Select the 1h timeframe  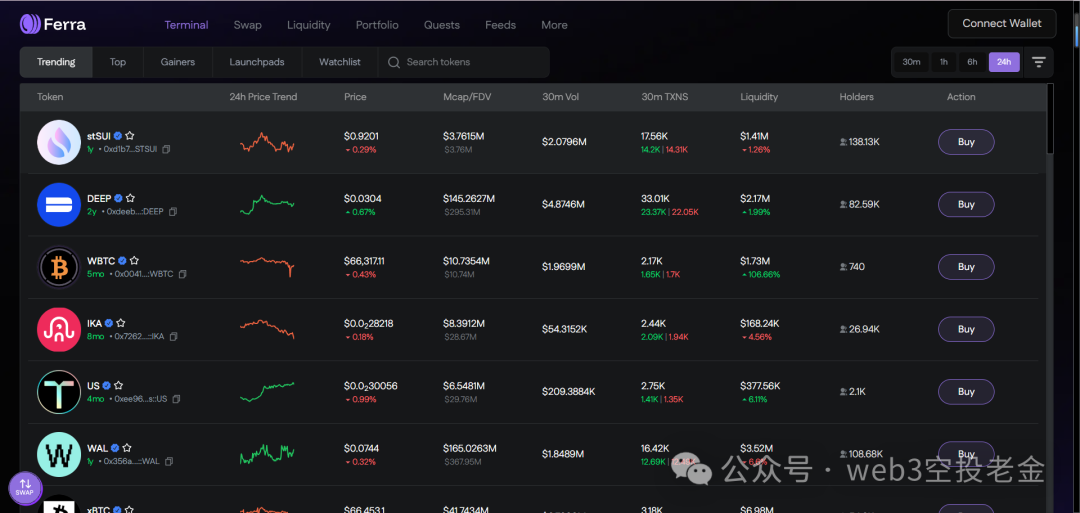coord(944,62)
